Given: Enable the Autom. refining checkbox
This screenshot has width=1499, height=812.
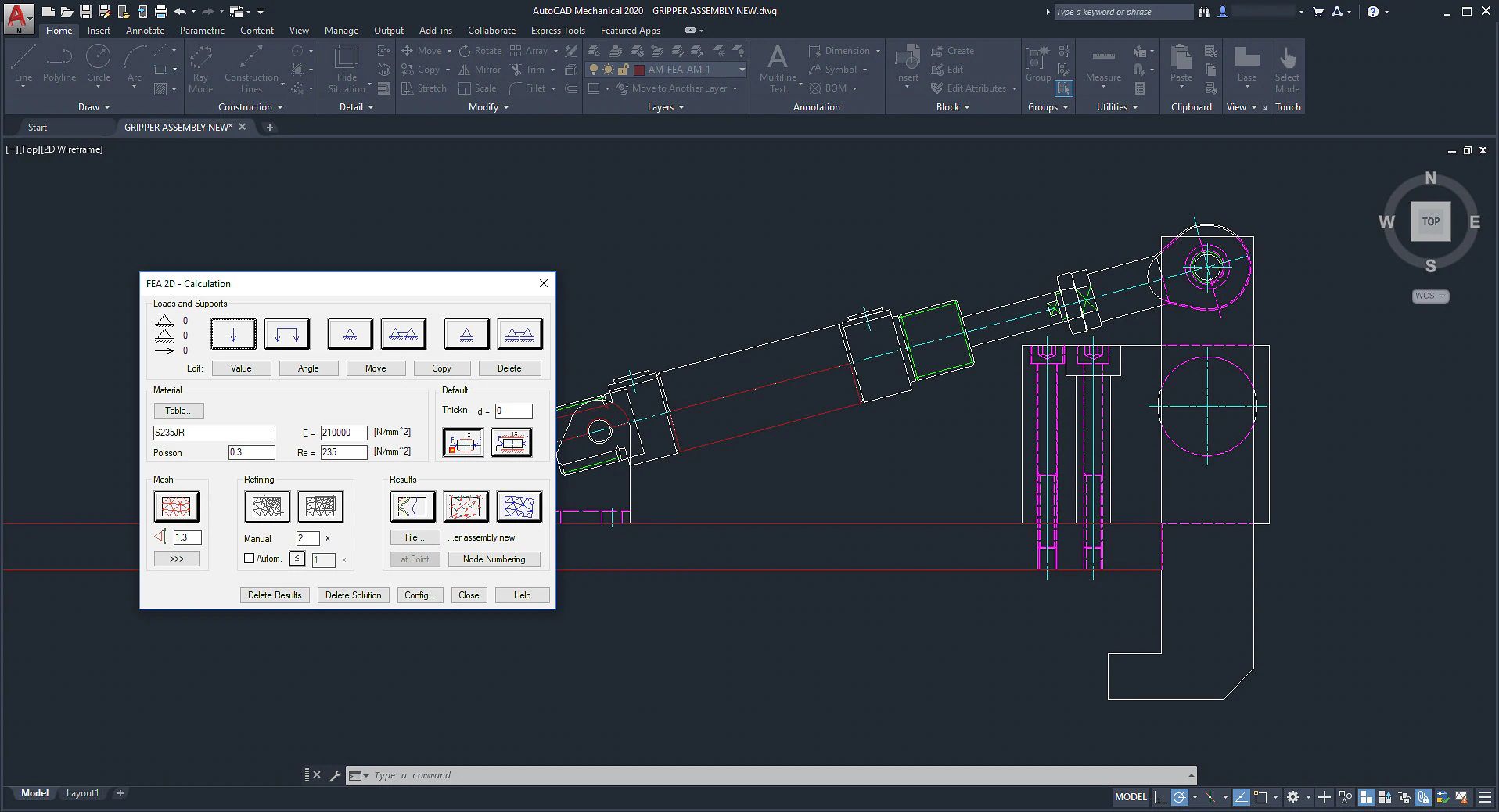Looking at the screenshot, I should coord(250,559).
